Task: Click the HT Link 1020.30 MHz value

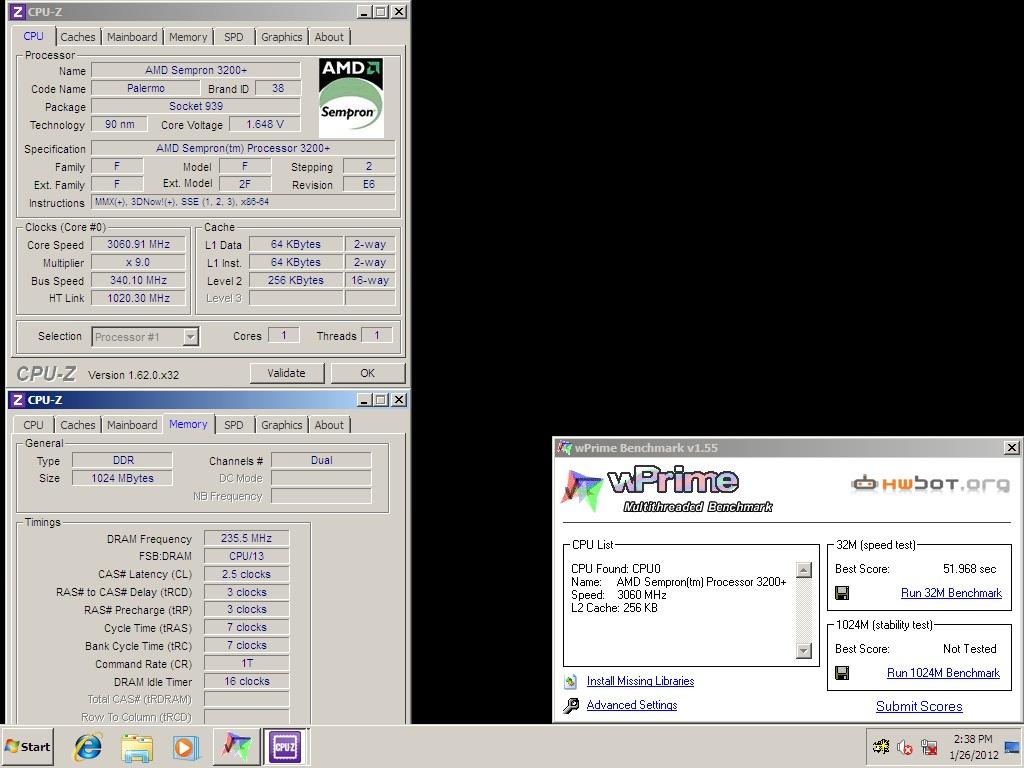Action: pos(138,298)
